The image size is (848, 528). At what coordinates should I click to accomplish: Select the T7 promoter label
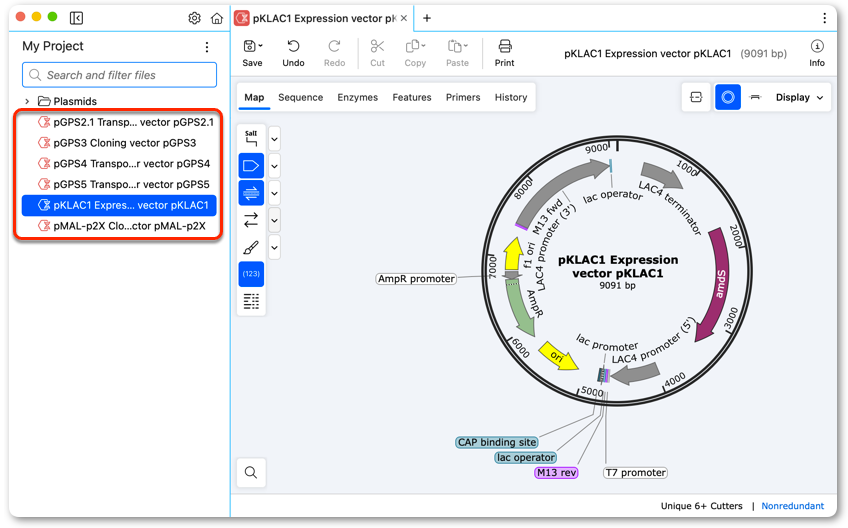click(635, 473)
